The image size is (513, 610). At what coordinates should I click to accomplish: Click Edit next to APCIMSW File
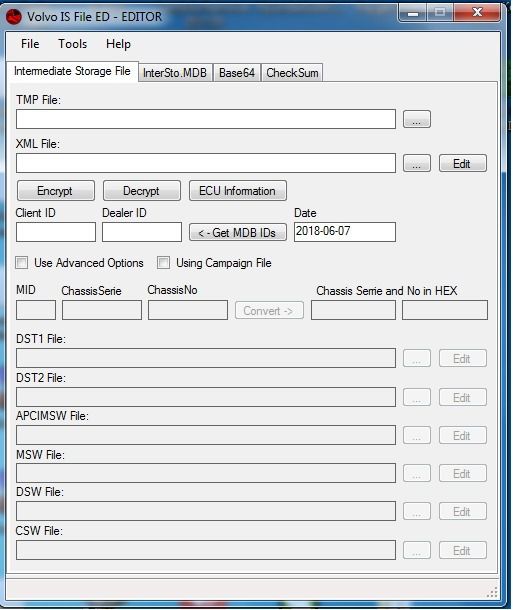(462, 435)
